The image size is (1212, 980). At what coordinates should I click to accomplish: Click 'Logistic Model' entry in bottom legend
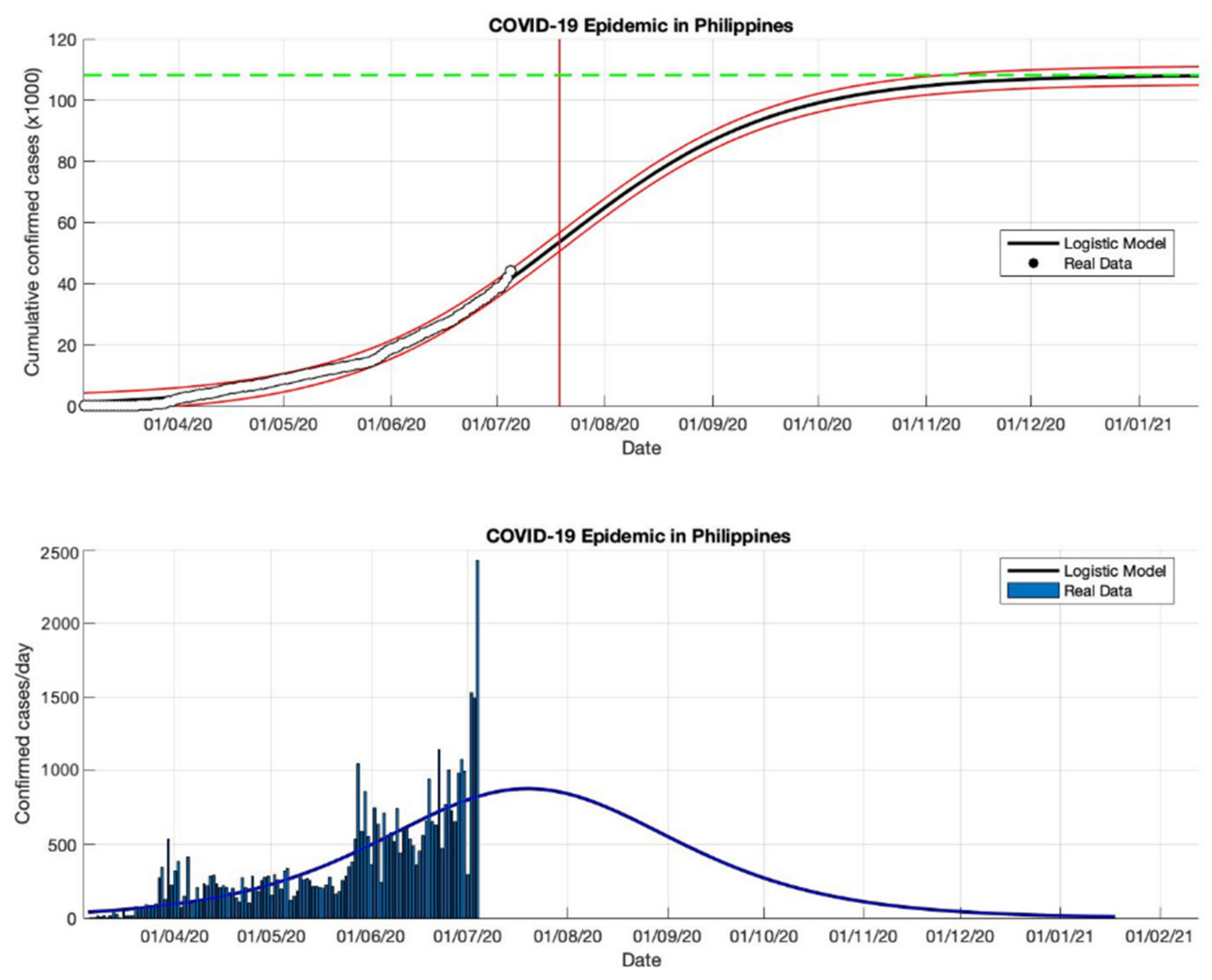click(1115, 571)
